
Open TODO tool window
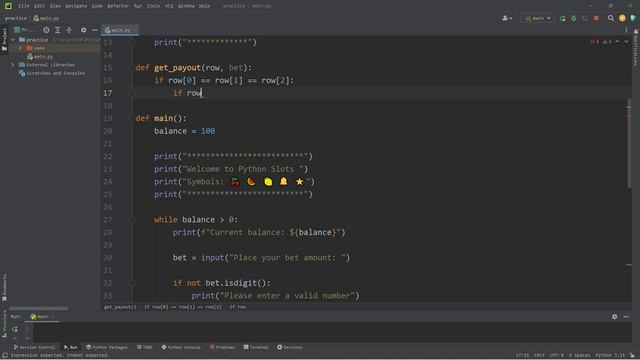(x=144, y=347)
